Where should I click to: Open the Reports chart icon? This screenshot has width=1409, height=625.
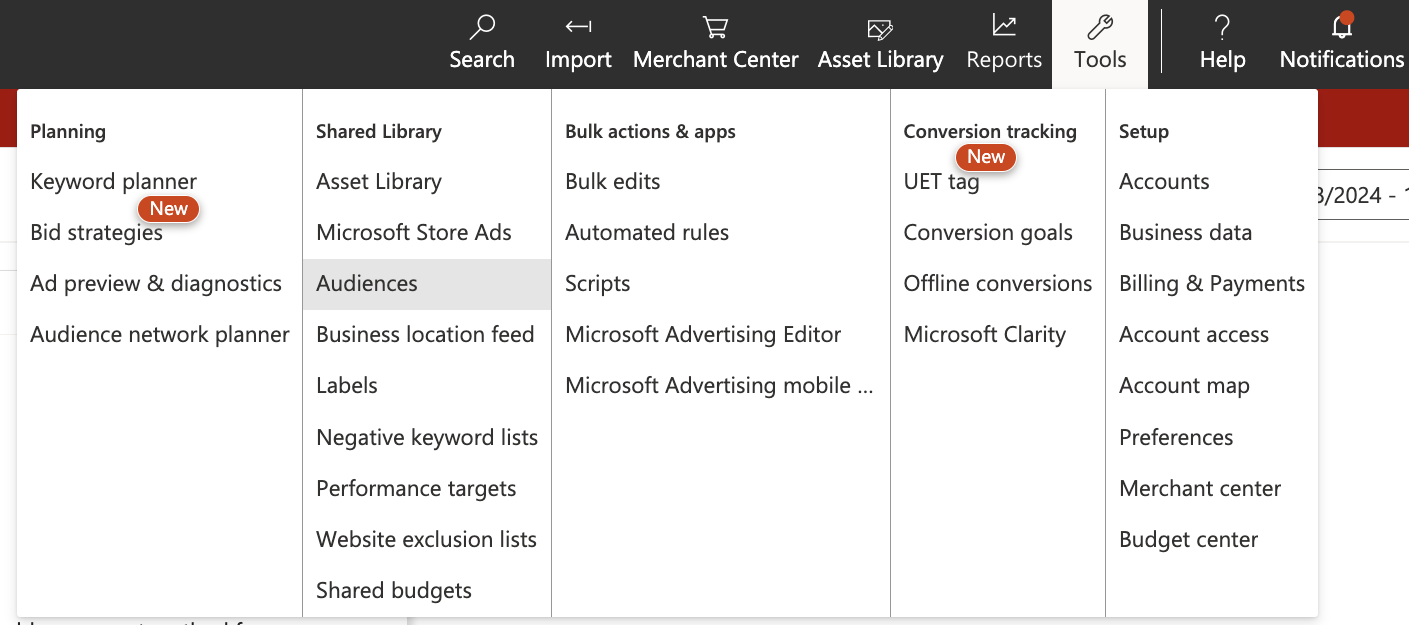(x=1004, y=25)
